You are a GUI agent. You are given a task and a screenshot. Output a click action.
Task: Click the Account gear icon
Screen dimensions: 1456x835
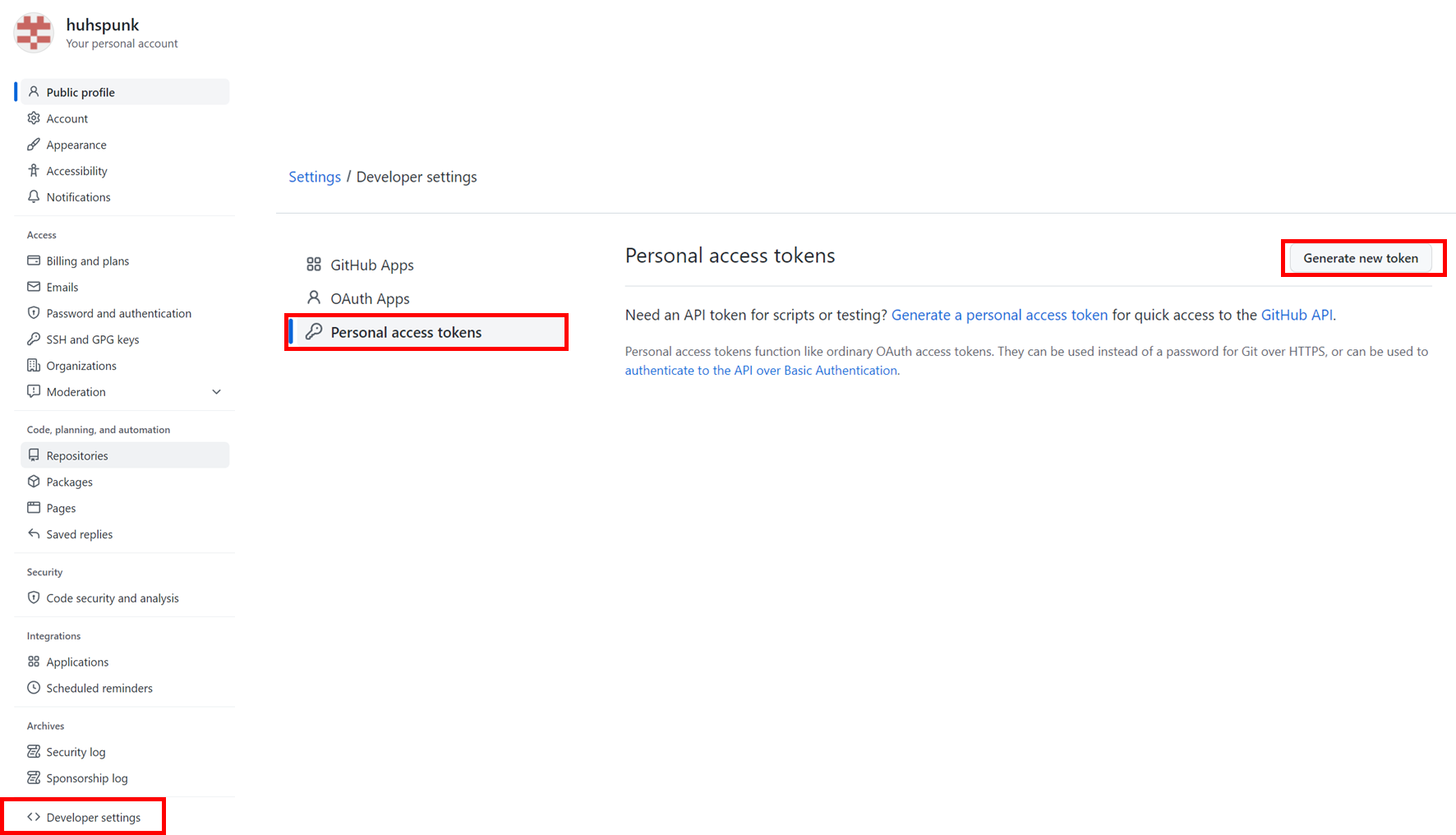(34, 118)
